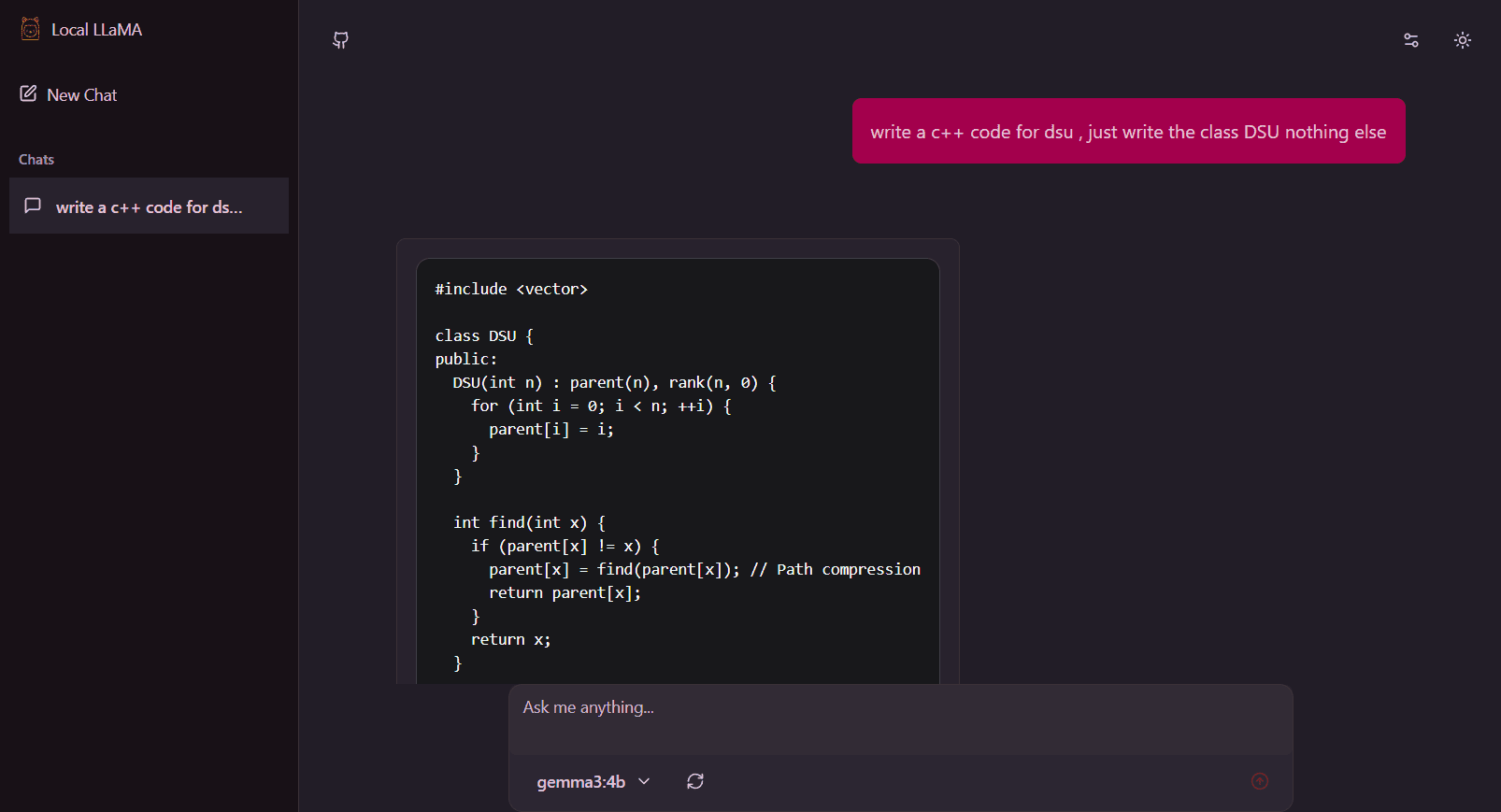Viewport: 1501px width, 812px height.
Task: Click the user message about DSU class
Action: (x=1128, y=132)
